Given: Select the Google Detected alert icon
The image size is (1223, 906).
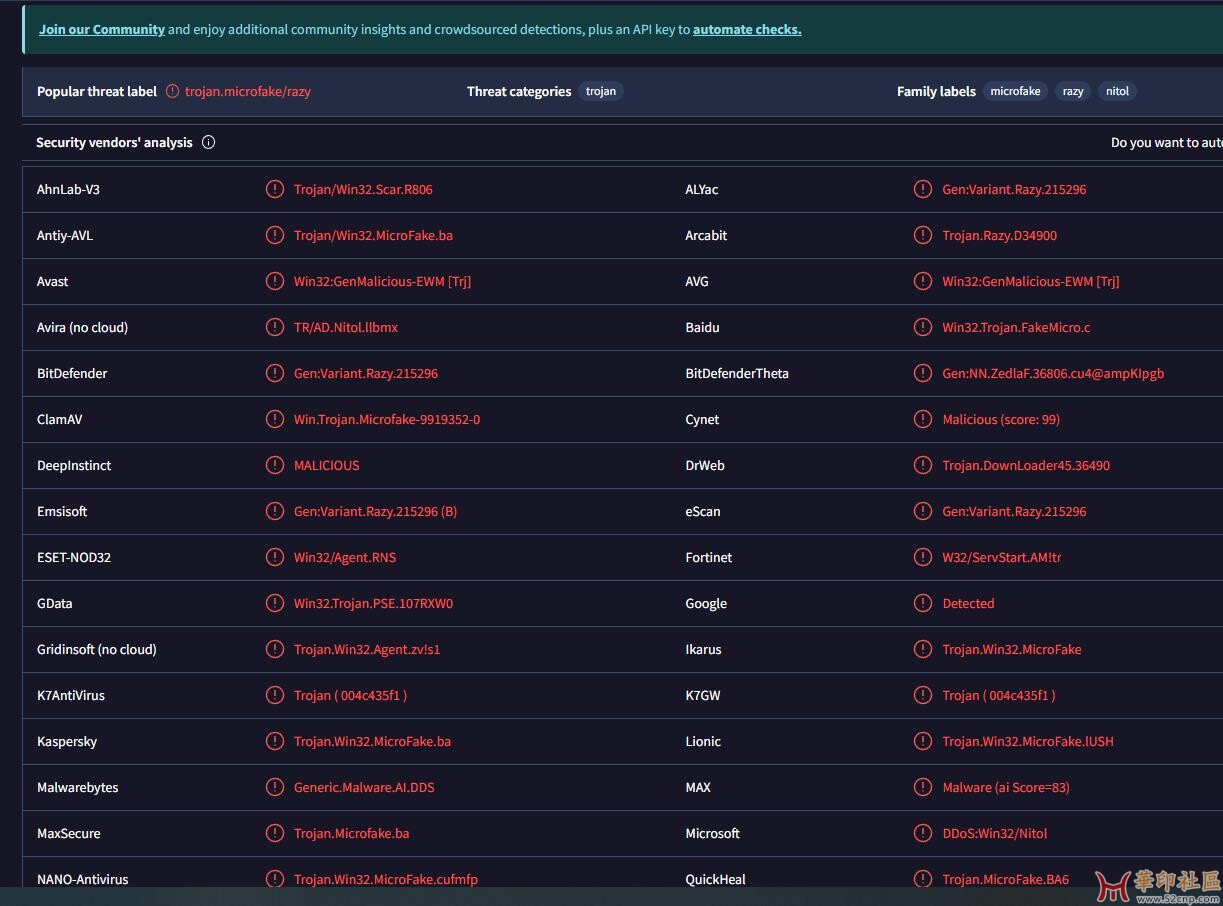Looking at the screenshot, I should click(923, 603).
